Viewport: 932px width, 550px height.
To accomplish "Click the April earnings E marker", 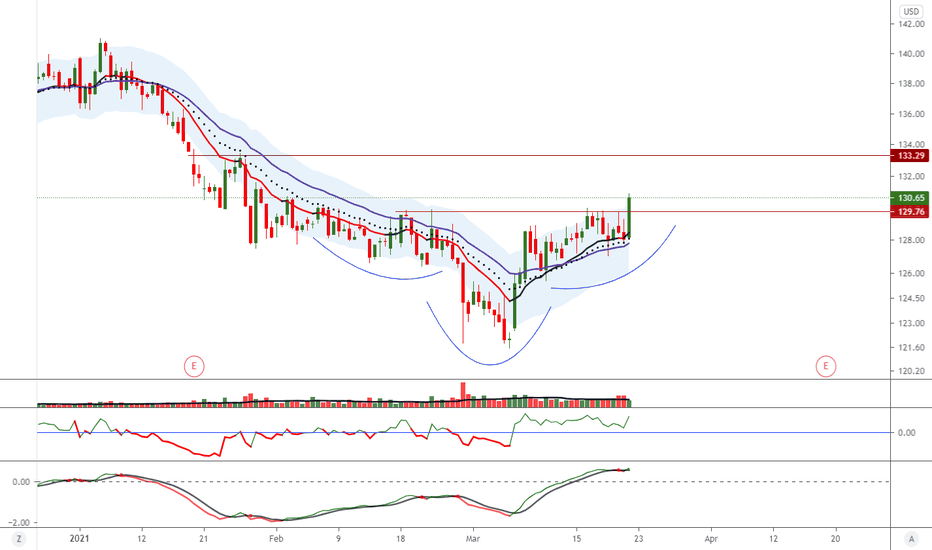I will [x=826, y=366].
